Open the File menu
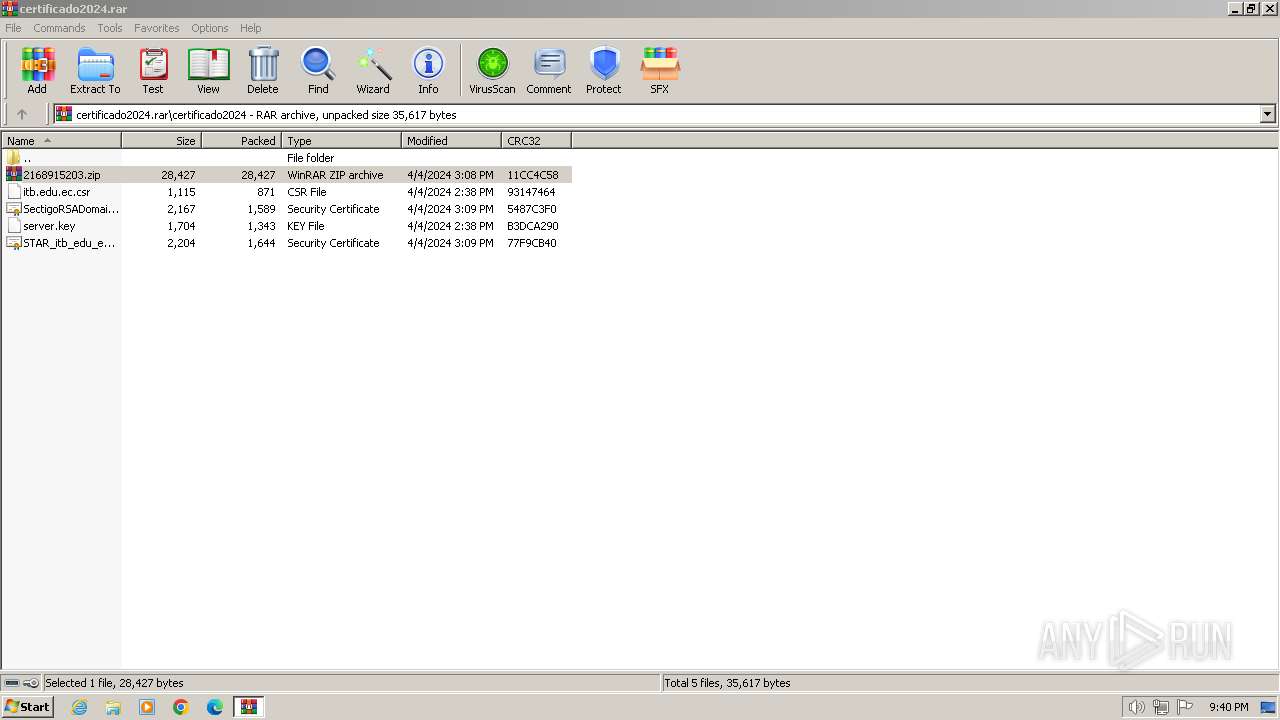This screenshot has width=1280, height=720. click(13, 28)
